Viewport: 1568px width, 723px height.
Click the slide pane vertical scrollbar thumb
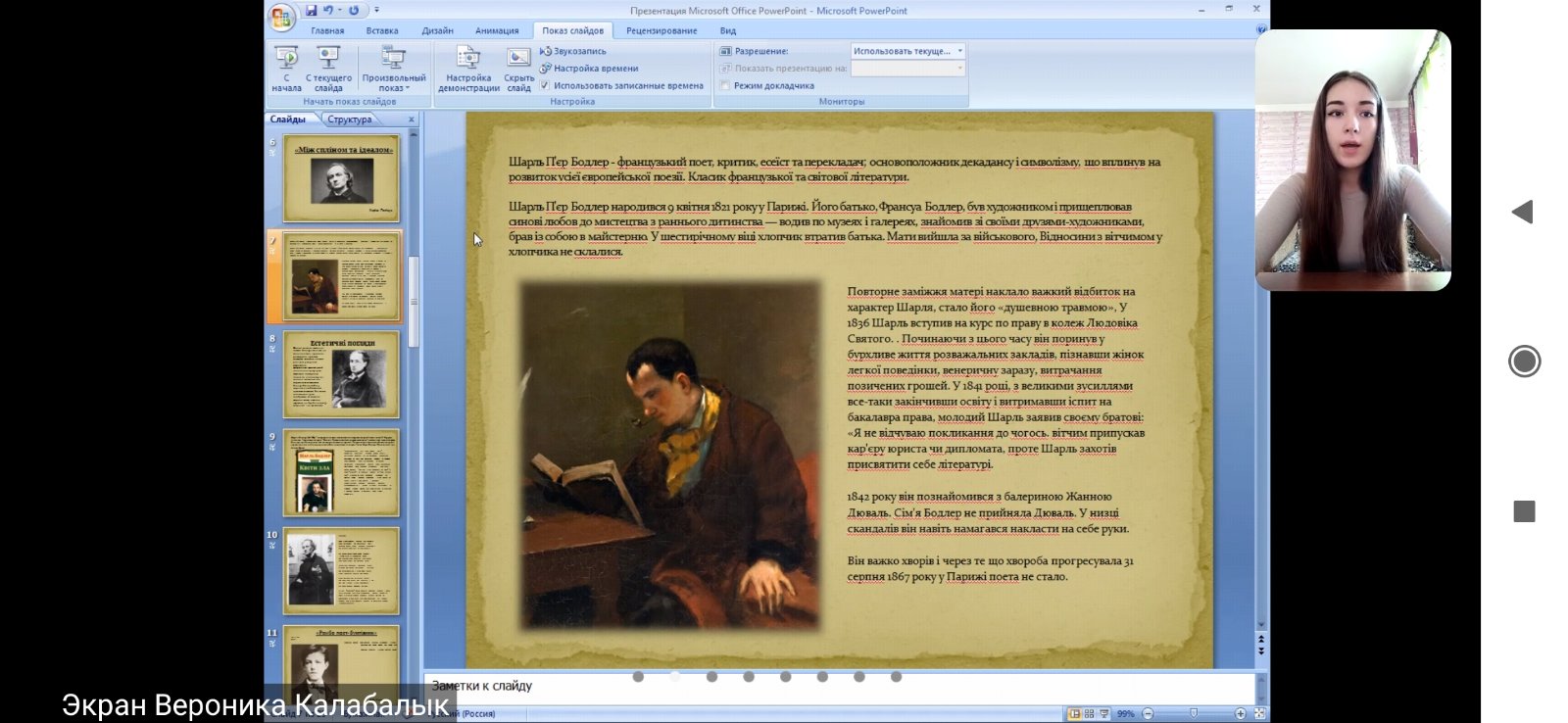414,302
